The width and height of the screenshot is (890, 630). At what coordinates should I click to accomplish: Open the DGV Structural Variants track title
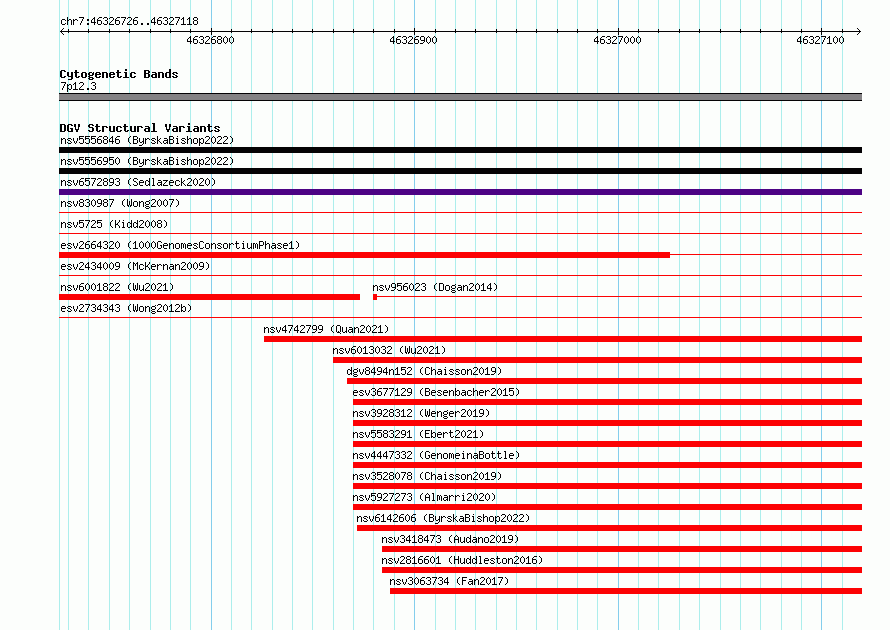click(140, 128)
